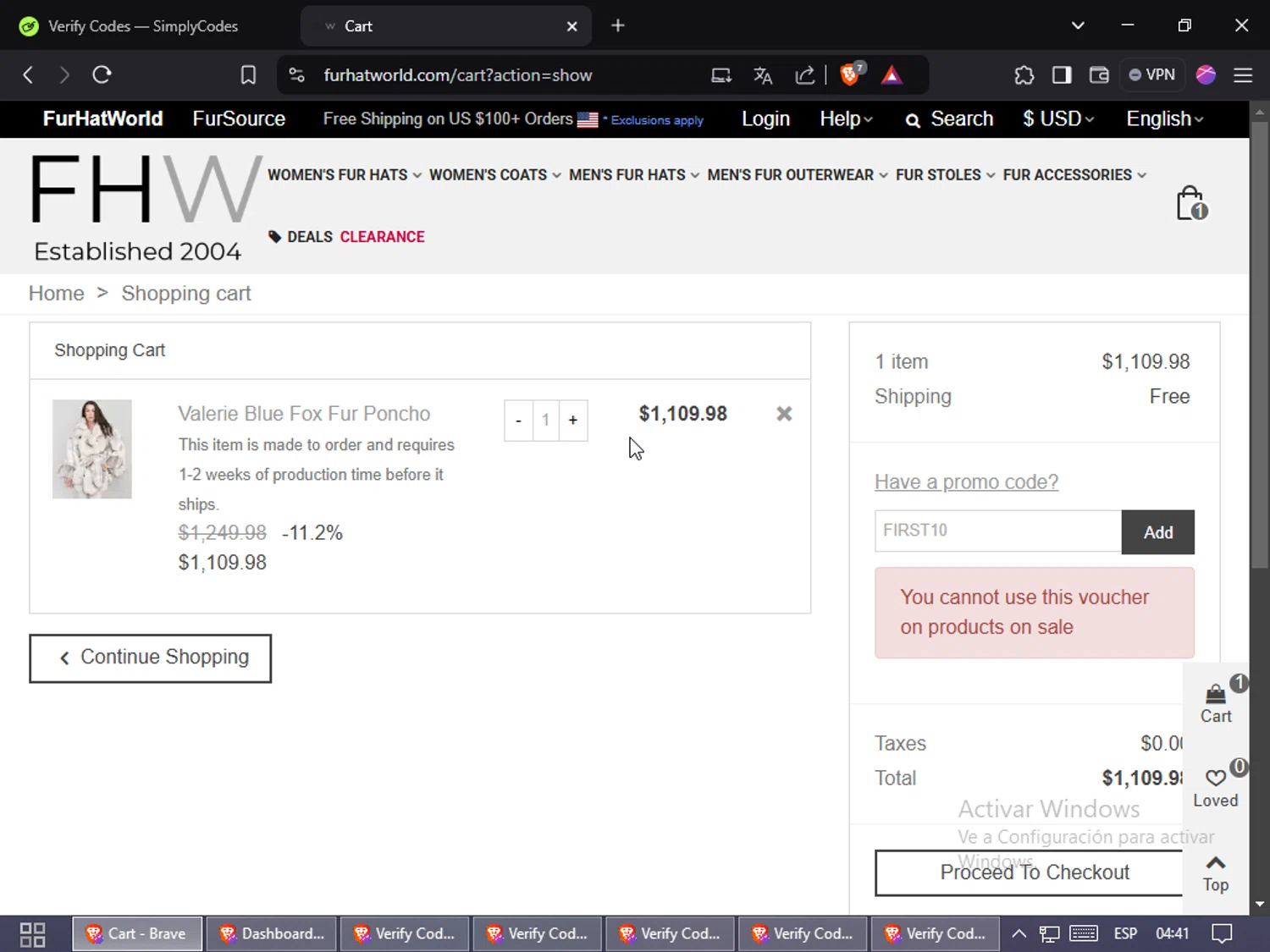
Task: Open the Loved heart side icon
Action: (1216, 786)
